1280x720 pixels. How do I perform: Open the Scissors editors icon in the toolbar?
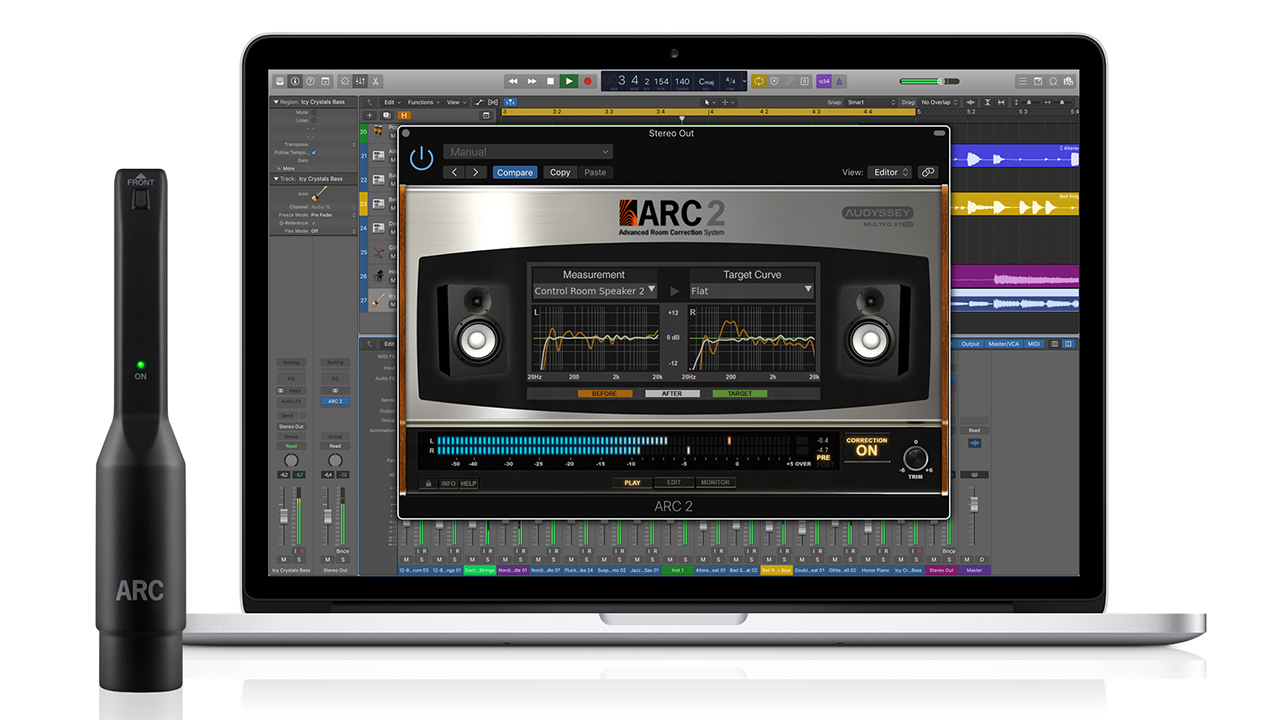[376, 81]
